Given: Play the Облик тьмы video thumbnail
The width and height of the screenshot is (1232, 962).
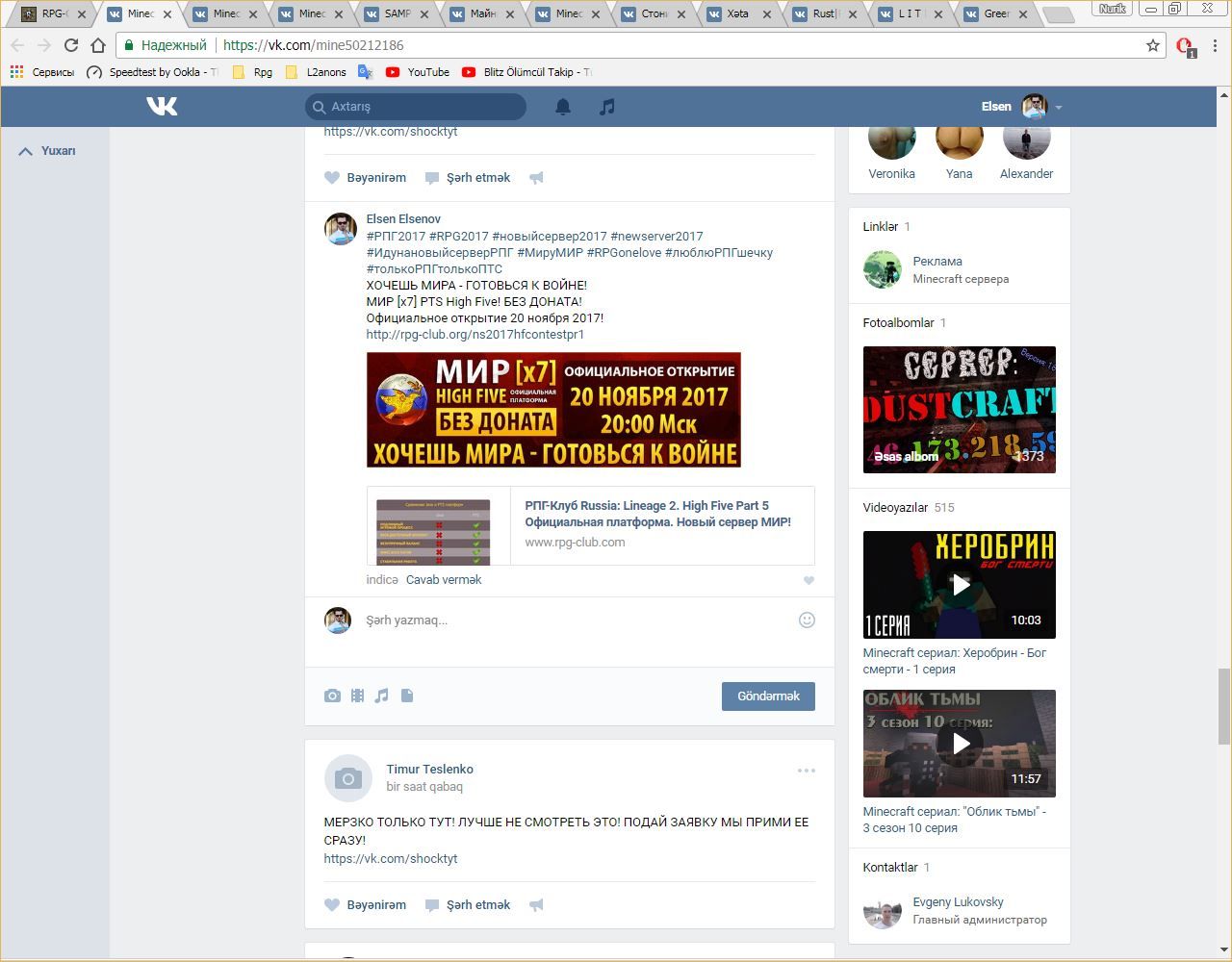Looking at the screenshot, I should pos(960,744).
